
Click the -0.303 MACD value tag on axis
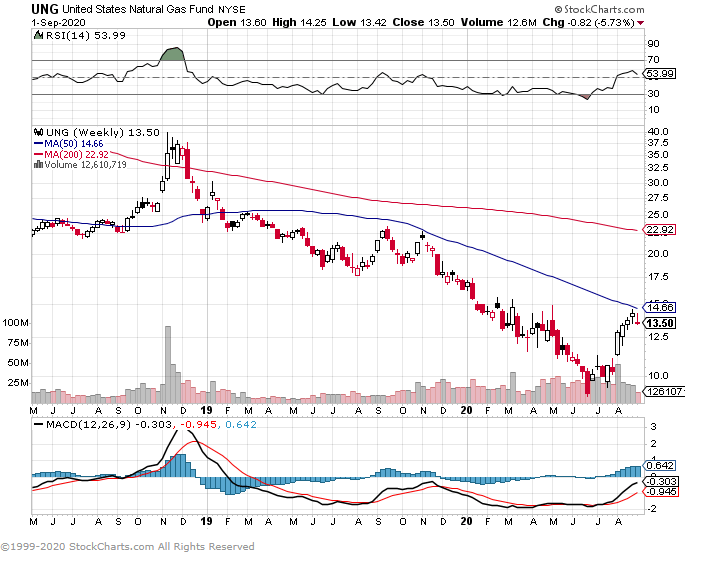662,482
